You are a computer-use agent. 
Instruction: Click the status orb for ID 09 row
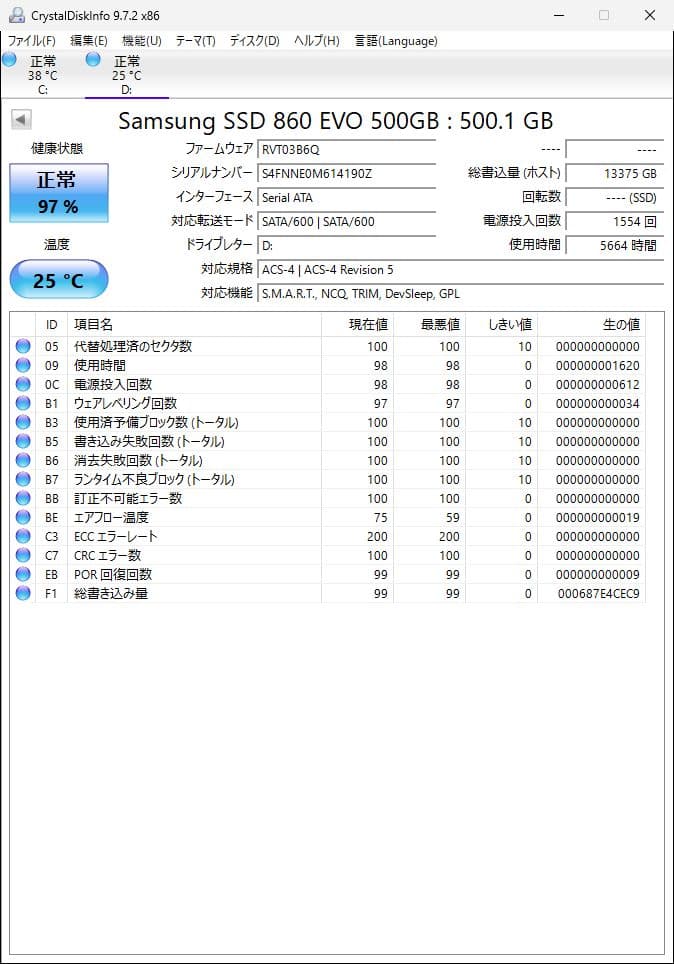click(x=23, y=365)
